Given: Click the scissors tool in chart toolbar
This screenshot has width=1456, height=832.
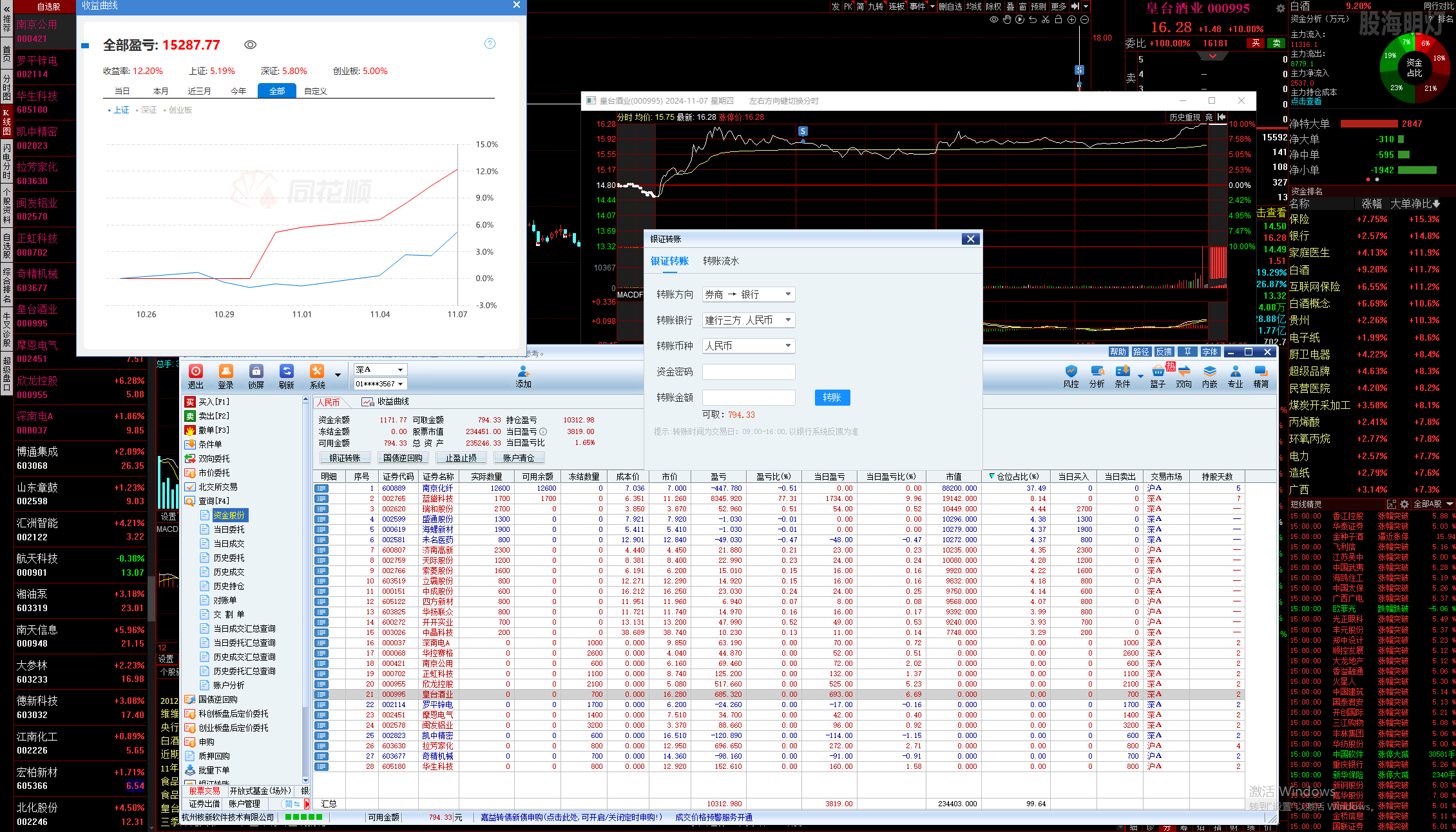Looking at the screenshot, I should 1046,19.
